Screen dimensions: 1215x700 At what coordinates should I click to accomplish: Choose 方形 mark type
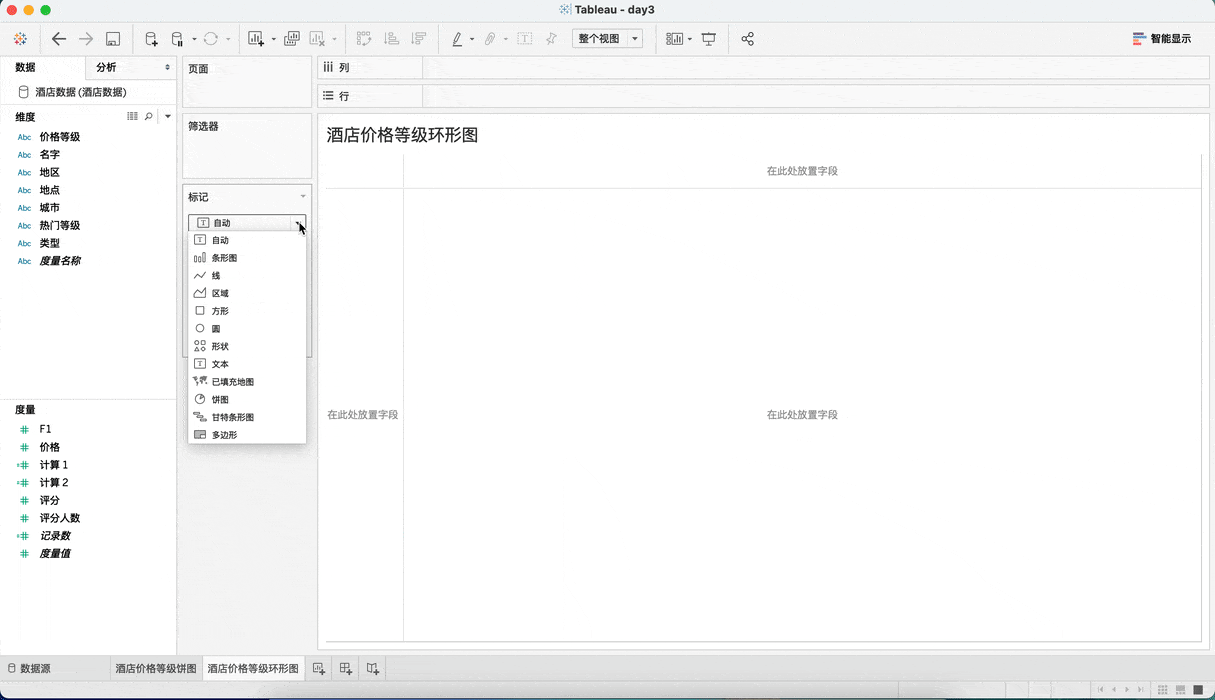(x=247, y=311)
